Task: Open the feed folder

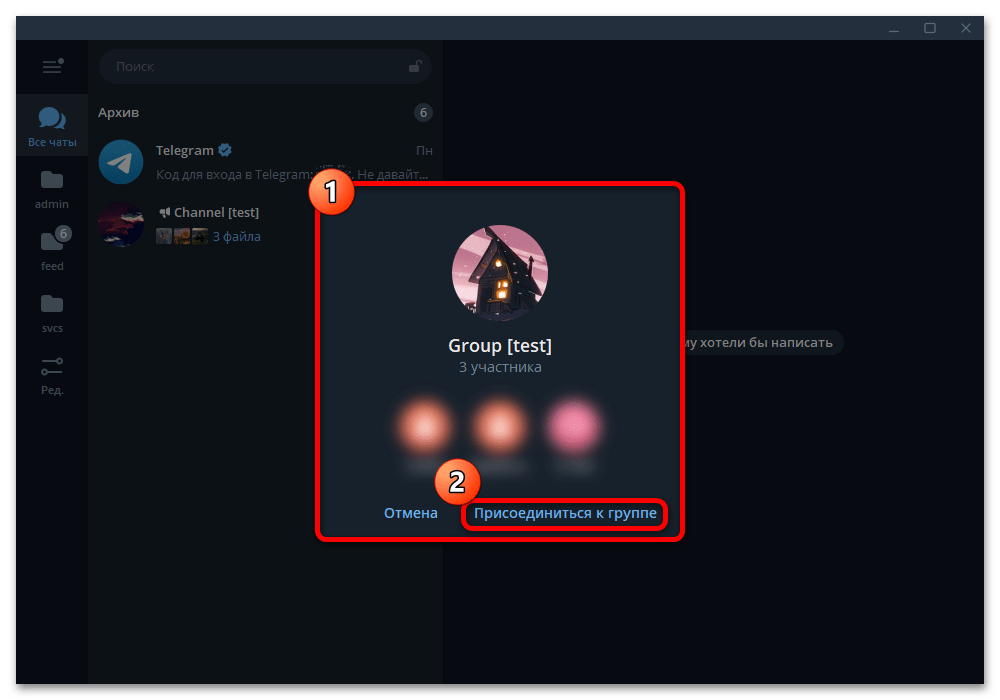Action: 52,250
